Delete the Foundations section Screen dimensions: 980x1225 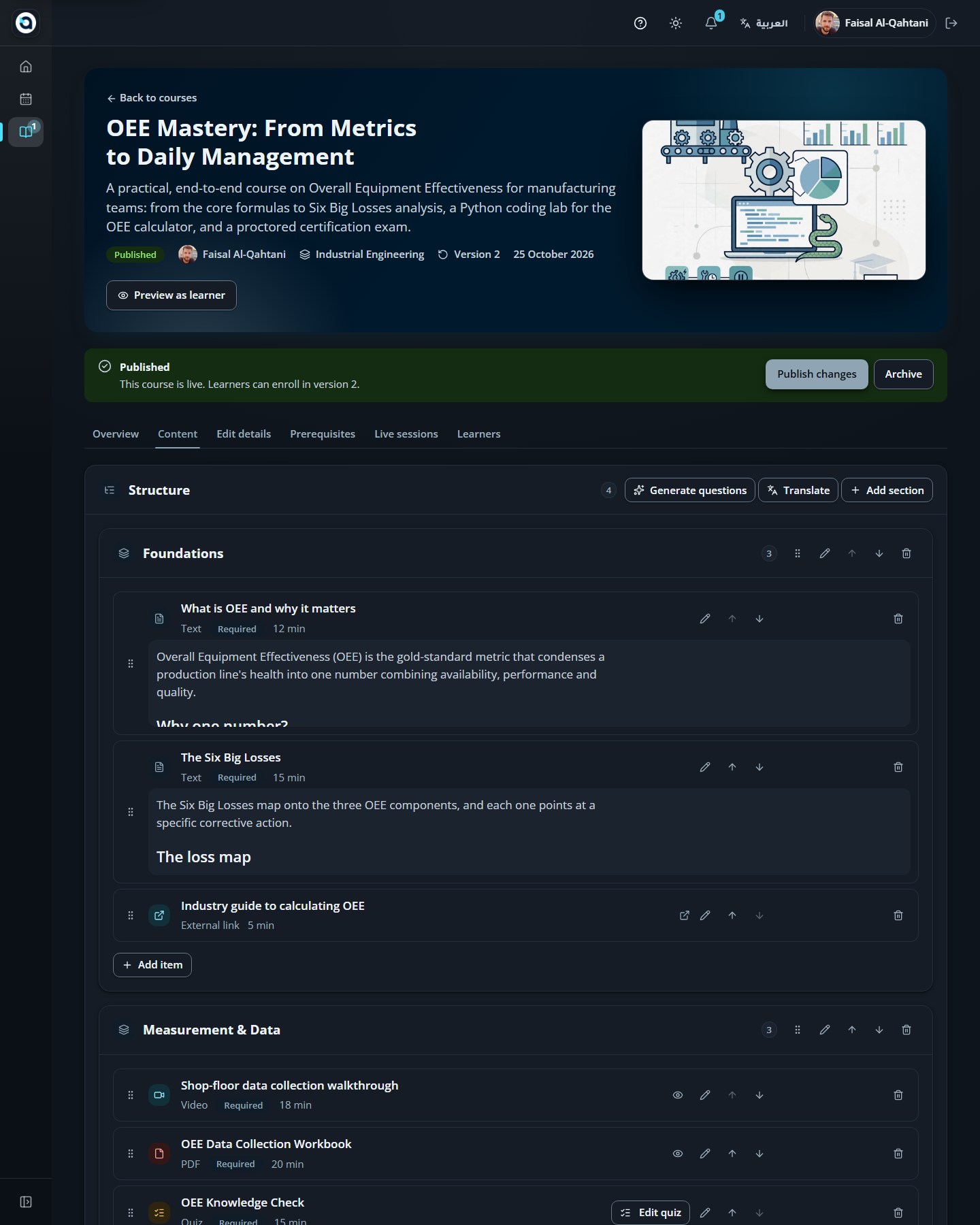[x=906, y=554]
